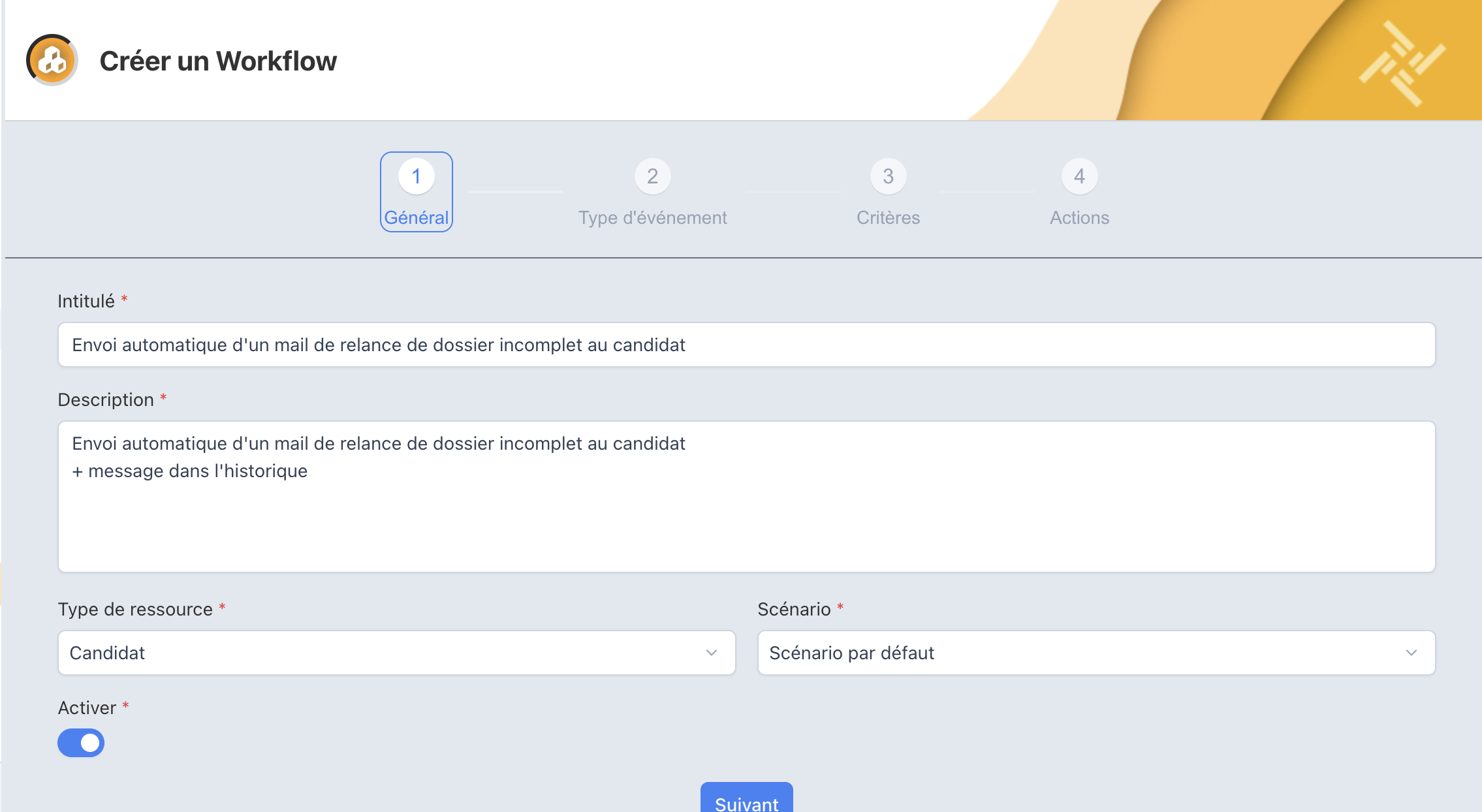Click chevron arrow of Scénario par défaut select

pos(1411,653)
